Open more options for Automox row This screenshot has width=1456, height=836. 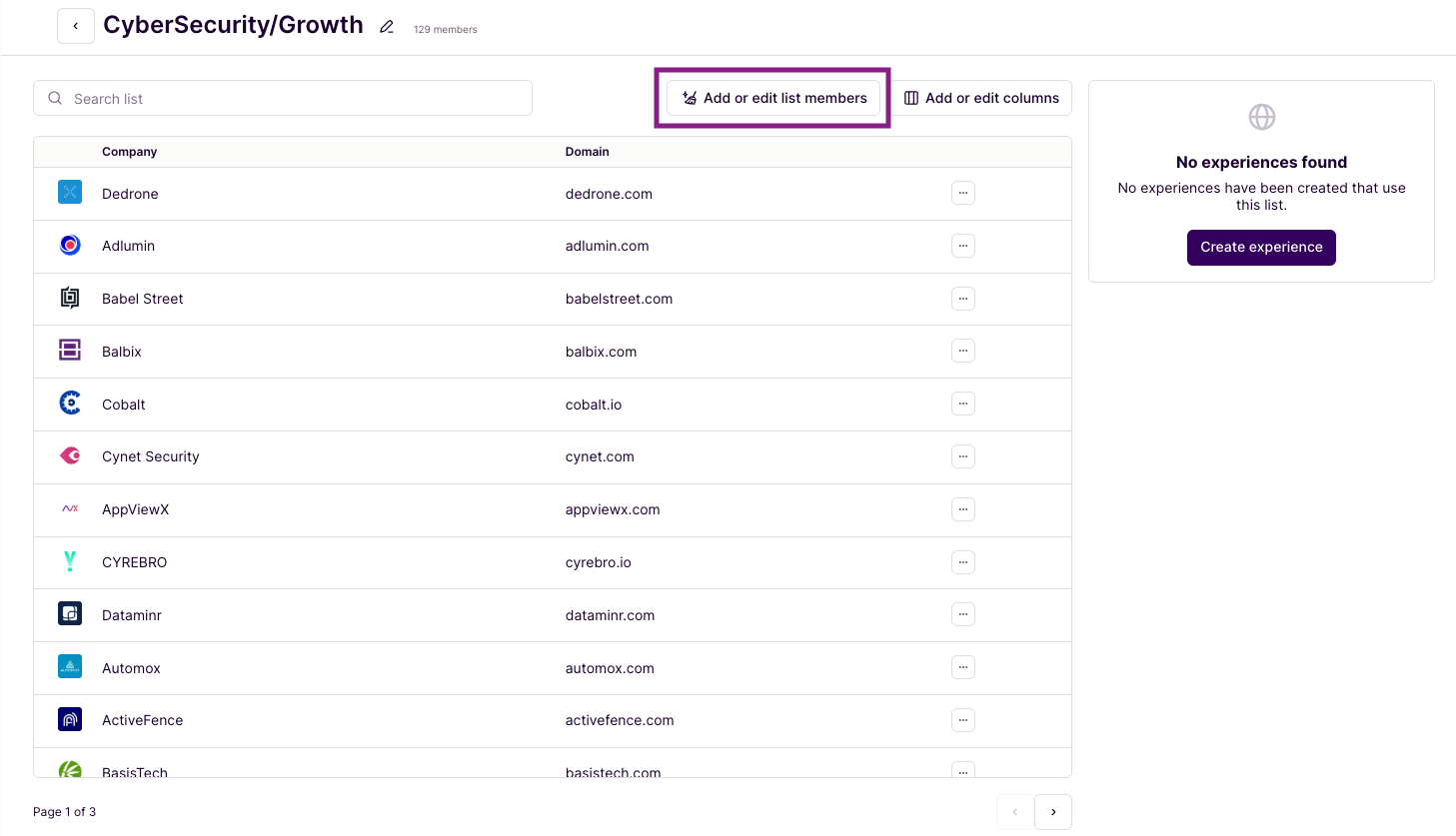pos(963,667)
